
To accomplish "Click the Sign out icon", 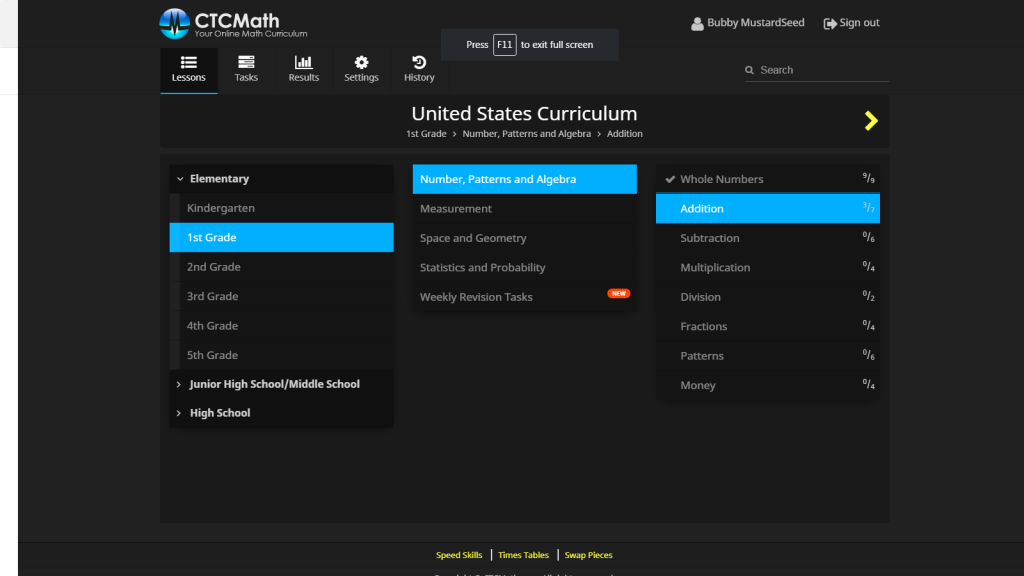I will point(829,24).
